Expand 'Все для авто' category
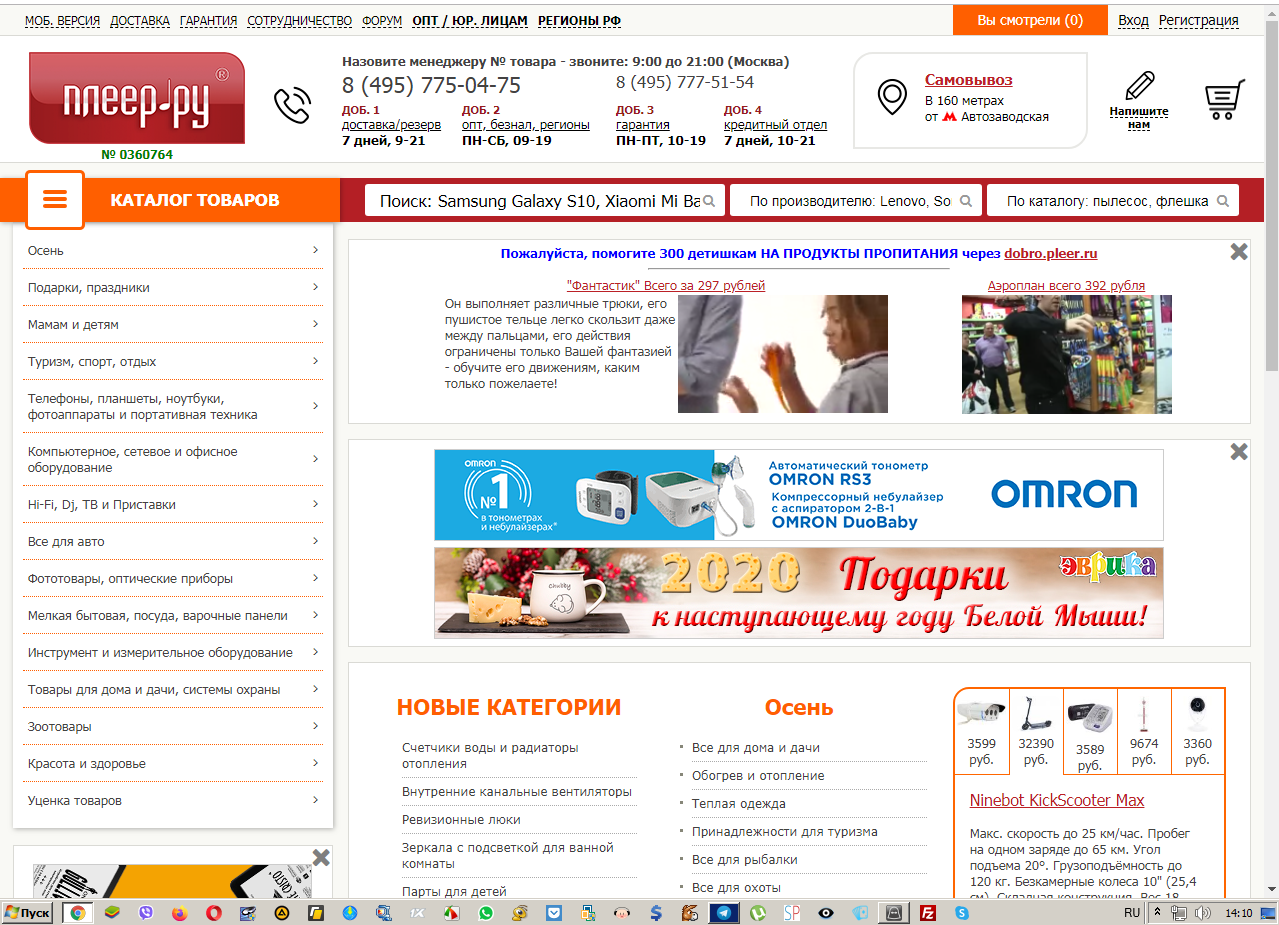1279x925 pixels. click(174, 542)
